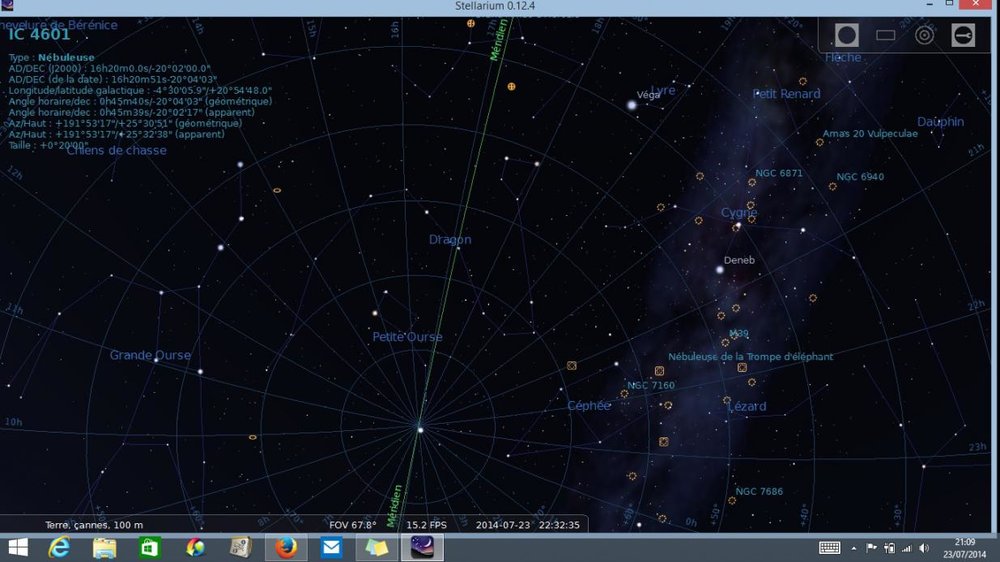The height and width of the screenshot is (562, 1000).
Task: Select the star Deneb
Action: click(x=719, y=270)
